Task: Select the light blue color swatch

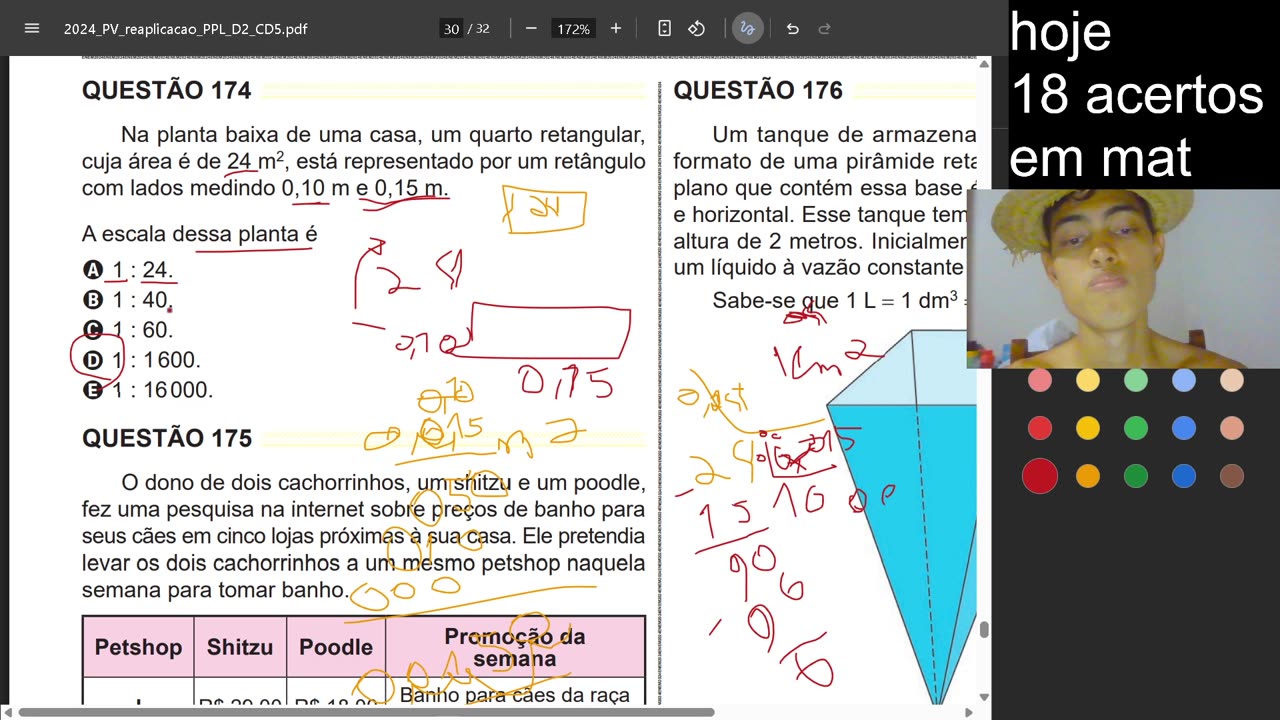Action: 1184,380
